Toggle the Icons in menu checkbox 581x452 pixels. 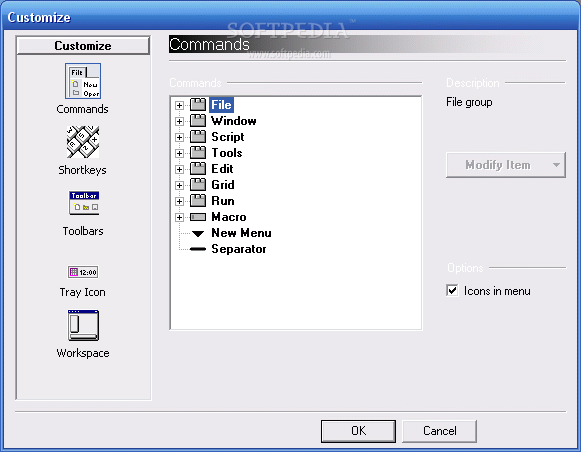[452, 290]
